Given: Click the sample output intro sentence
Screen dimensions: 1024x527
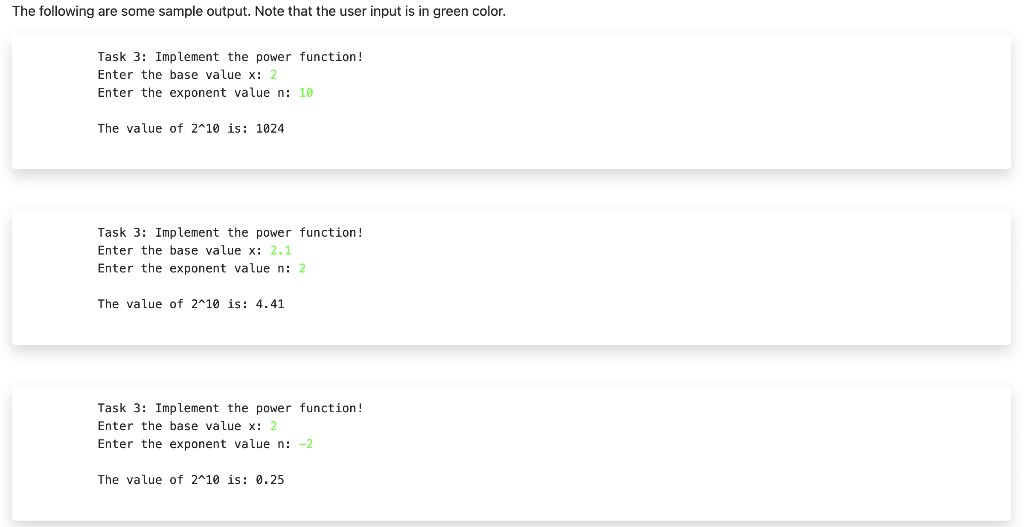Looking at the screenshot, I should coord(259,11).
